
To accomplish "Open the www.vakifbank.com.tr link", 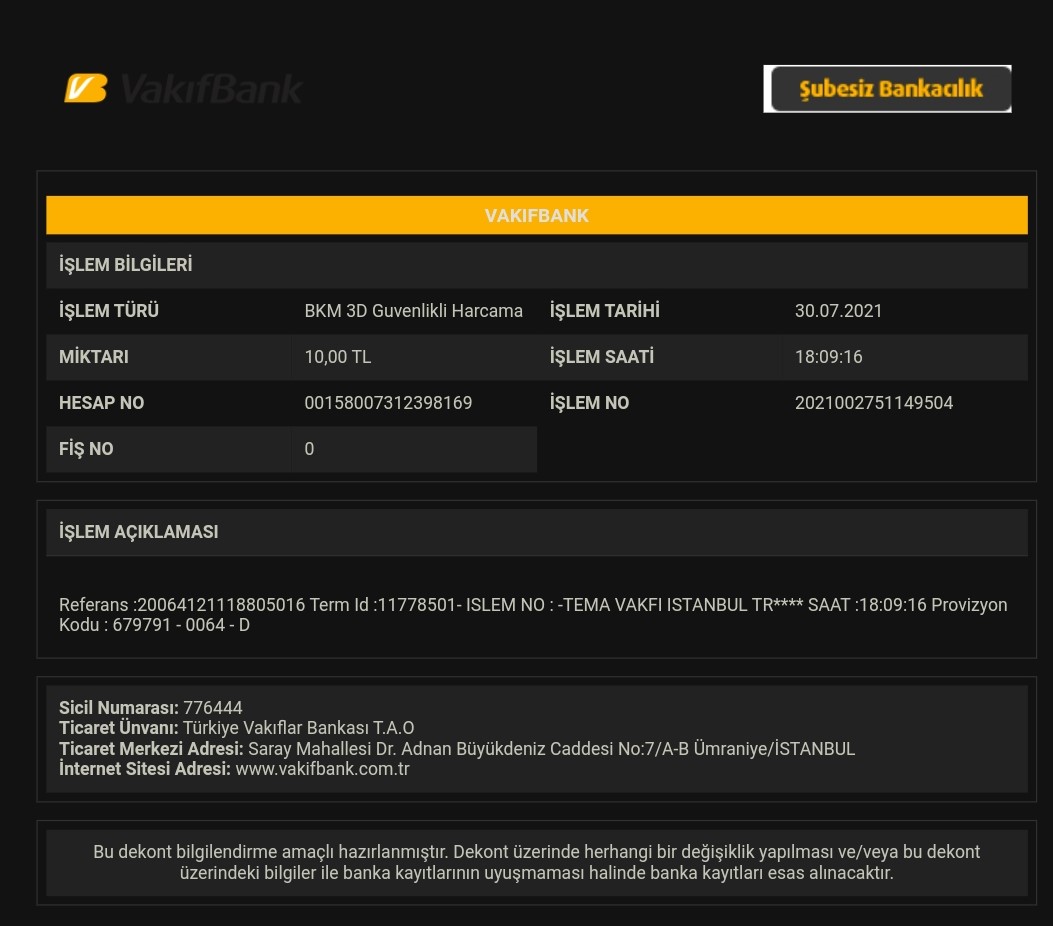I will (322, 769).
